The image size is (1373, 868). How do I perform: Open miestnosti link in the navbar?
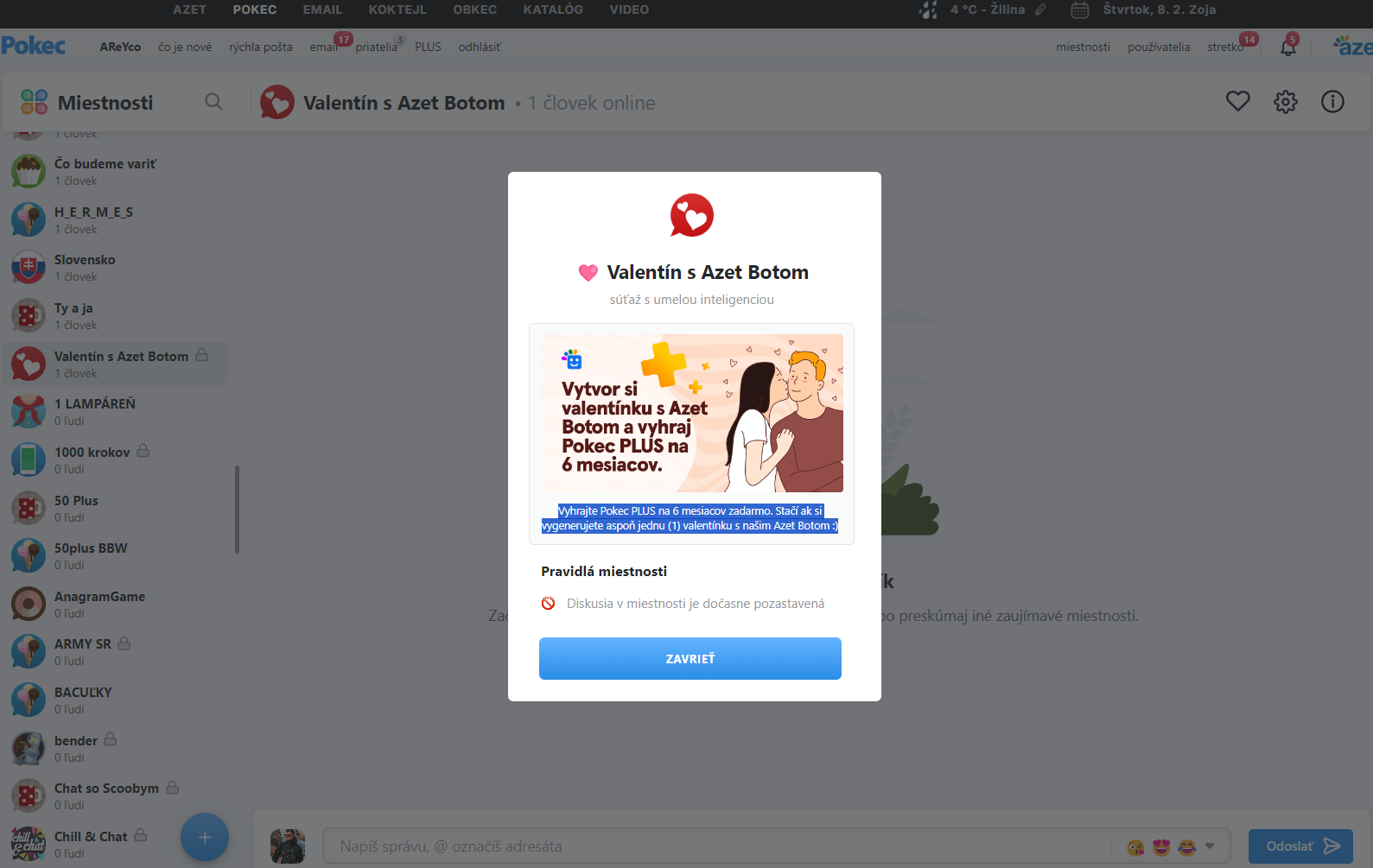[x=1083, y=47]
